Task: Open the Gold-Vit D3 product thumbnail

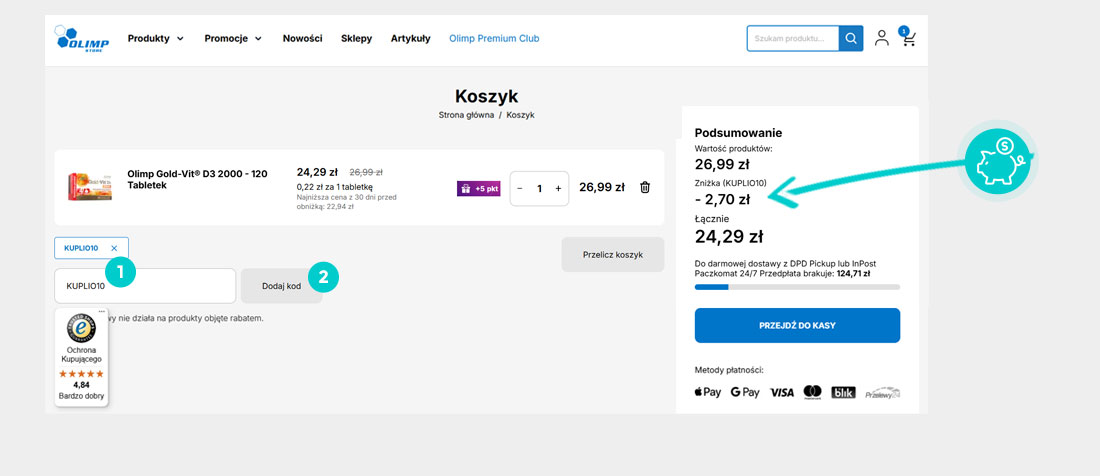Action: coord(90,187)
